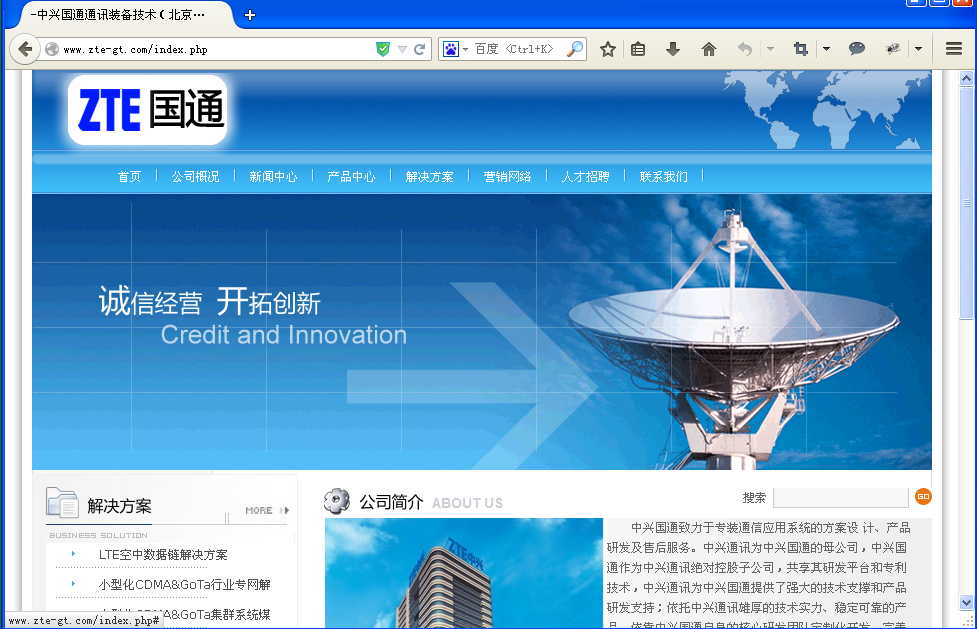Open the 新闻中心 navigation item
This screenshot has width=977, height=629.
pyautogui.click(x=274, y=176)
